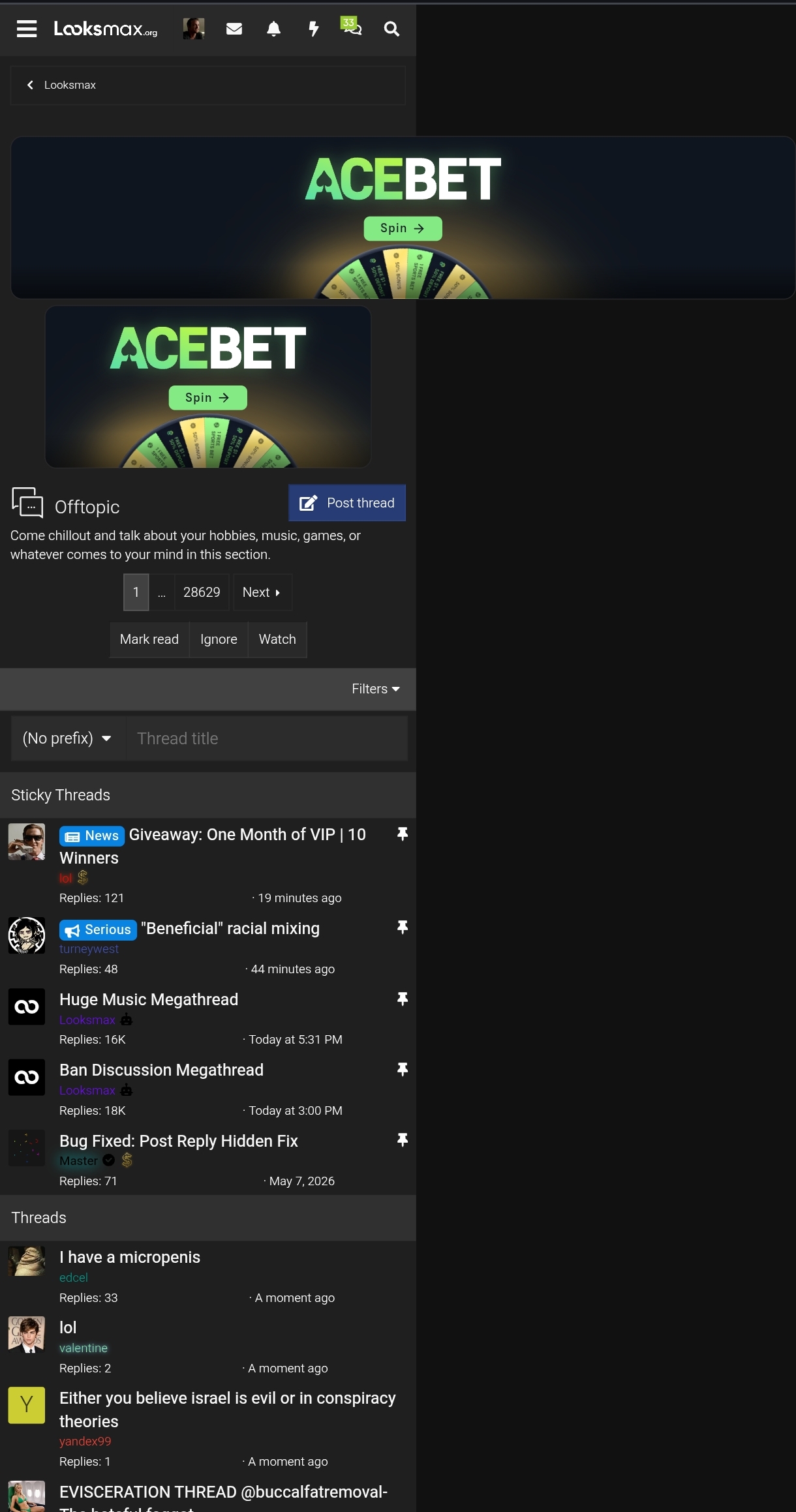796x1512 pixels.
Task: Open yandex99's yellow Y avatar
Action: [27, 1405]
